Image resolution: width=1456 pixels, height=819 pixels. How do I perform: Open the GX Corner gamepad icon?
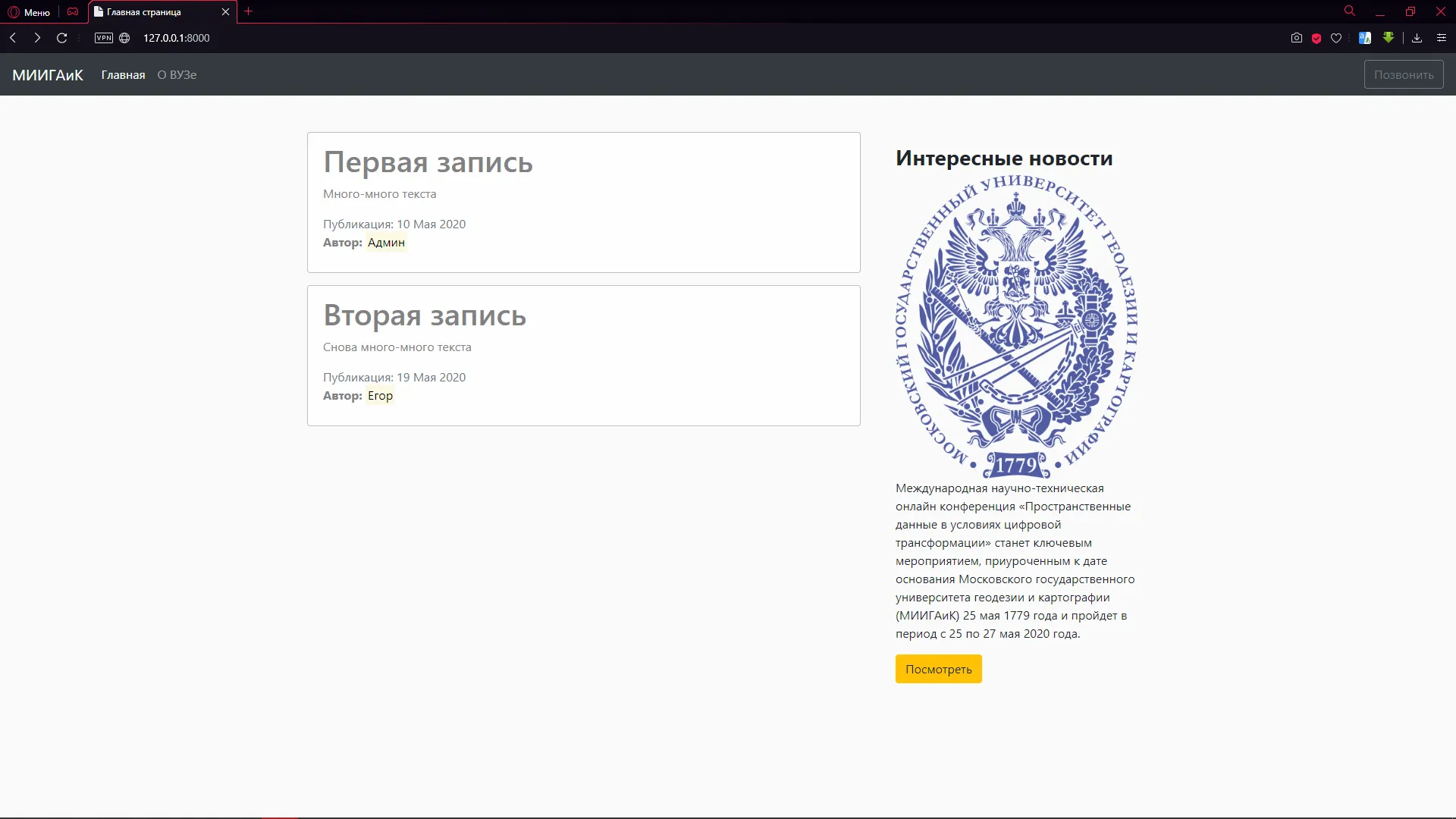pos(73,12)
